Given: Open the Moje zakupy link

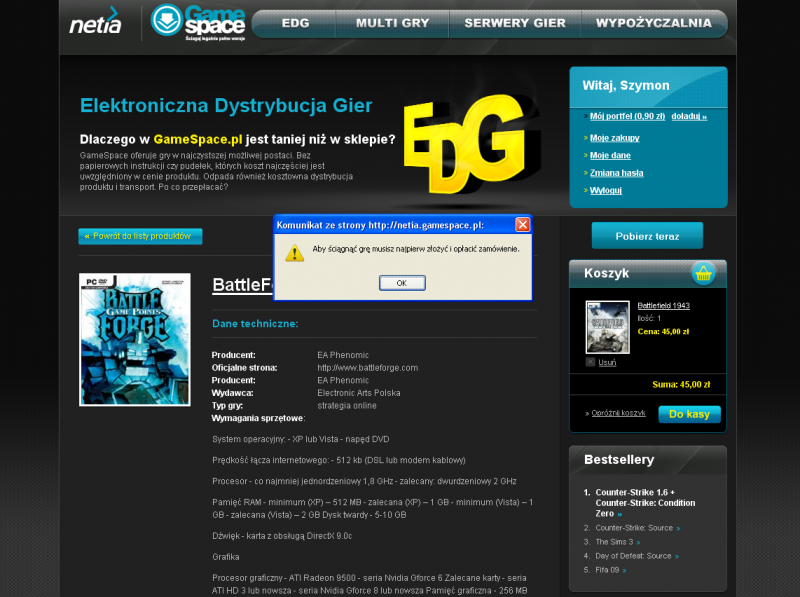Looking at the screenshot, I should tap(614, 138).
